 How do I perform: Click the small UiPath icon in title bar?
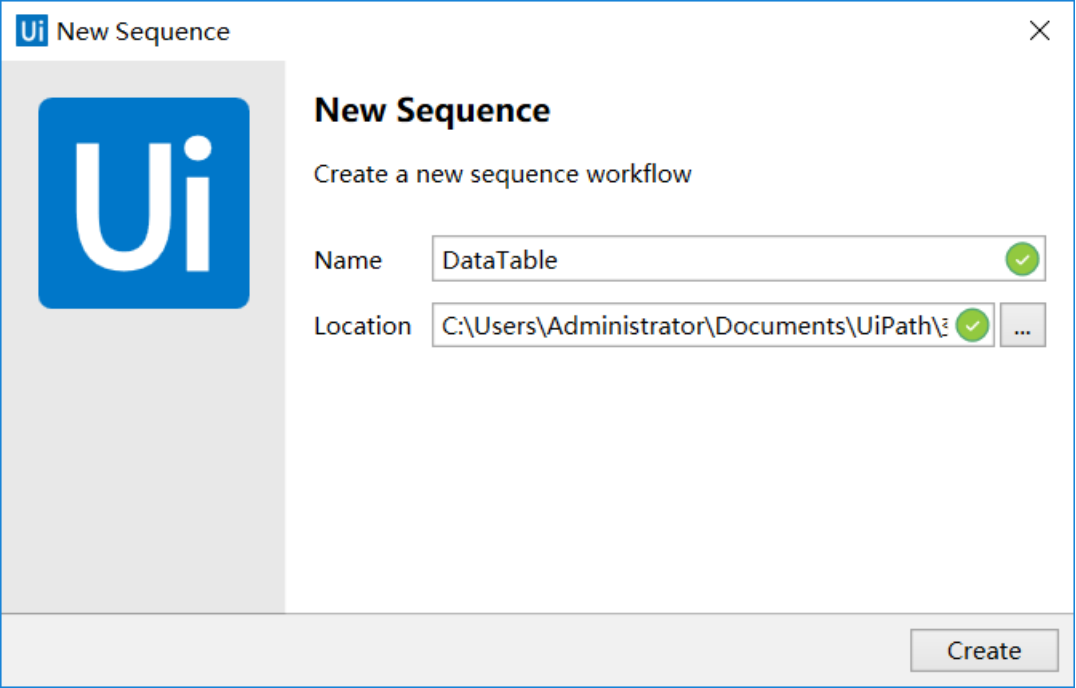click(x=32, y=31)
